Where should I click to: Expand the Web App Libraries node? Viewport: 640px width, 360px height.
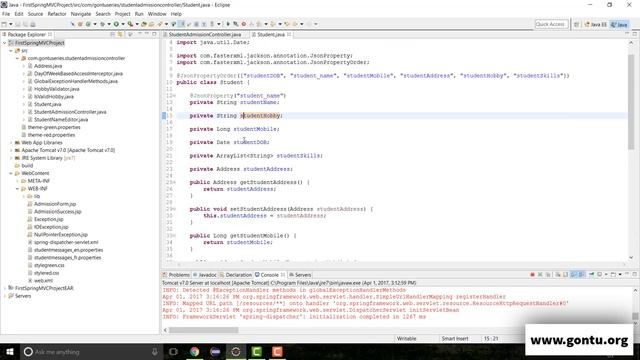(11, 142)
